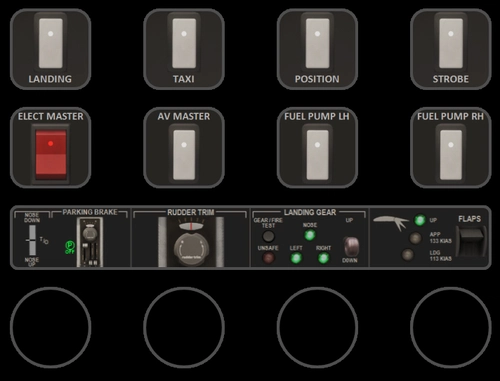500x381 pixels.
Task: Click the 'RUDDER TRIM' heading
Action: tap(191, 212)
